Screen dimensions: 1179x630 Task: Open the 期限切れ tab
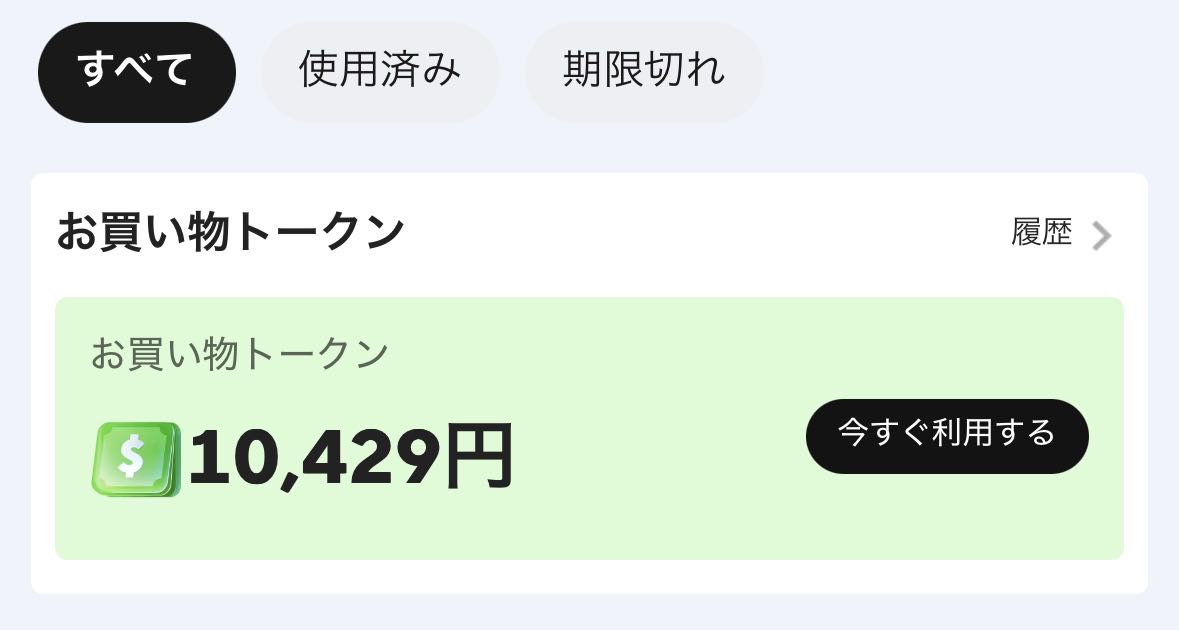click(x=644, y=72)
